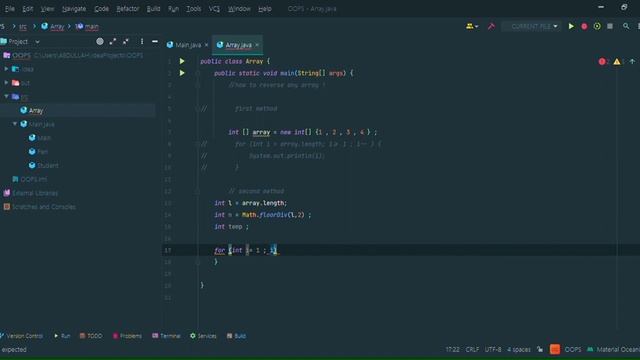Viewport: 640px width, 360px height.
Task: Open the Tools menu
Action: pos(193,9)
